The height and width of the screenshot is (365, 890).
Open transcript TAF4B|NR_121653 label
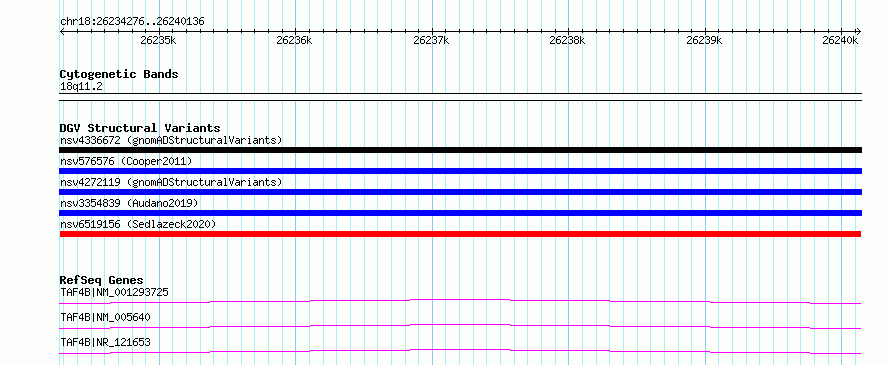click(x=105, y=342)
